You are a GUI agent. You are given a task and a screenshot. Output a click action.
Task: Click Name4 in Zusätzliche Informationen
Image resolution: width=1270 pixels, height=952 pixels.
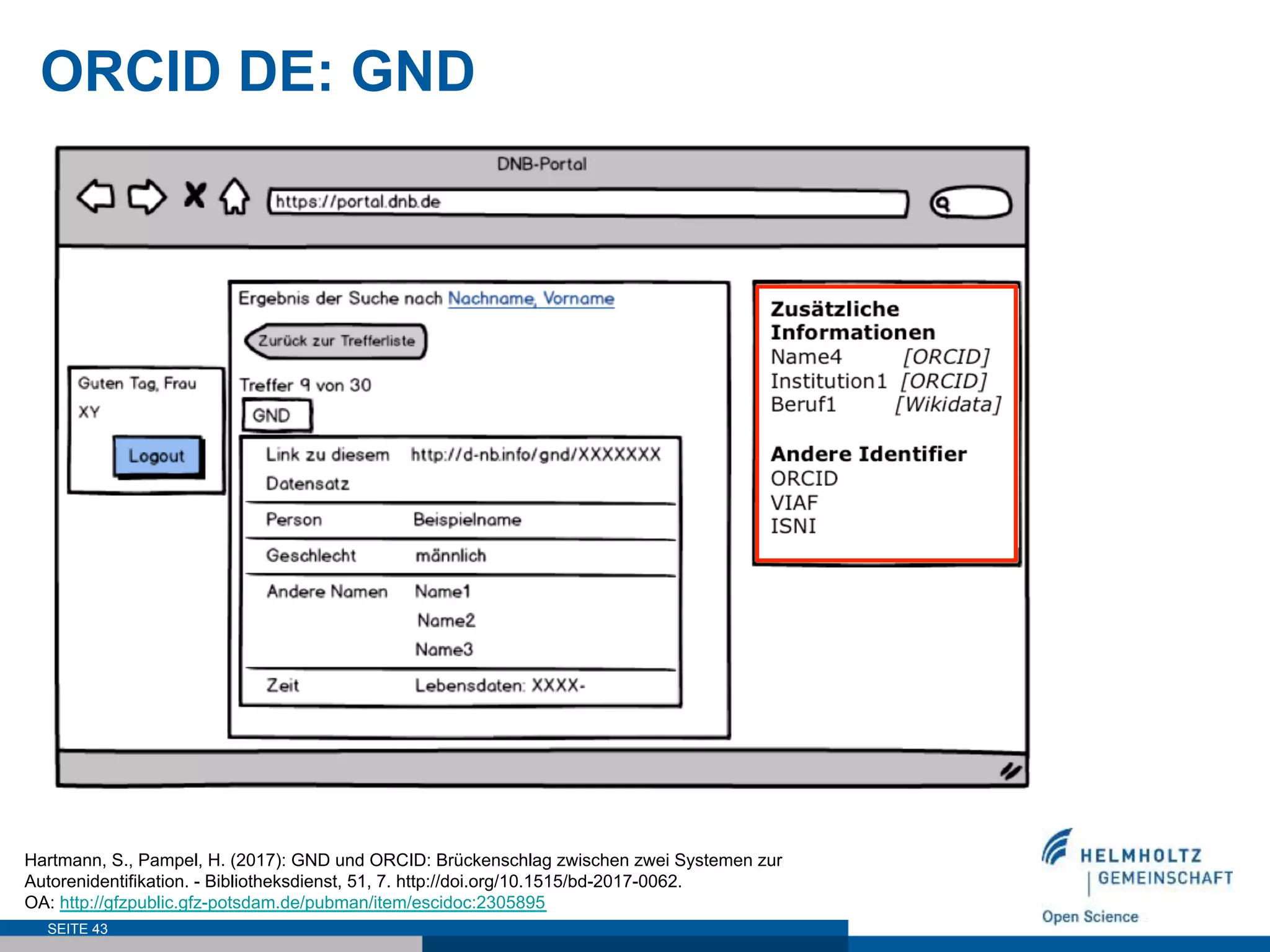coord(806,357)
